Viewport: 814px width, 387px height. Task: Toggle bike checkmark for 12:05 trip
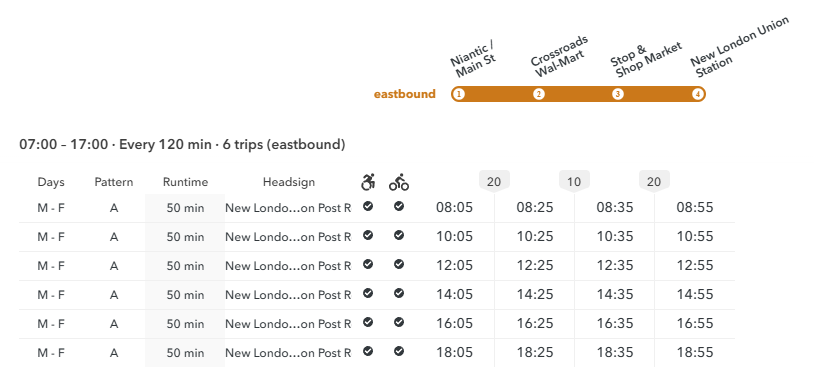pos(399,264)
